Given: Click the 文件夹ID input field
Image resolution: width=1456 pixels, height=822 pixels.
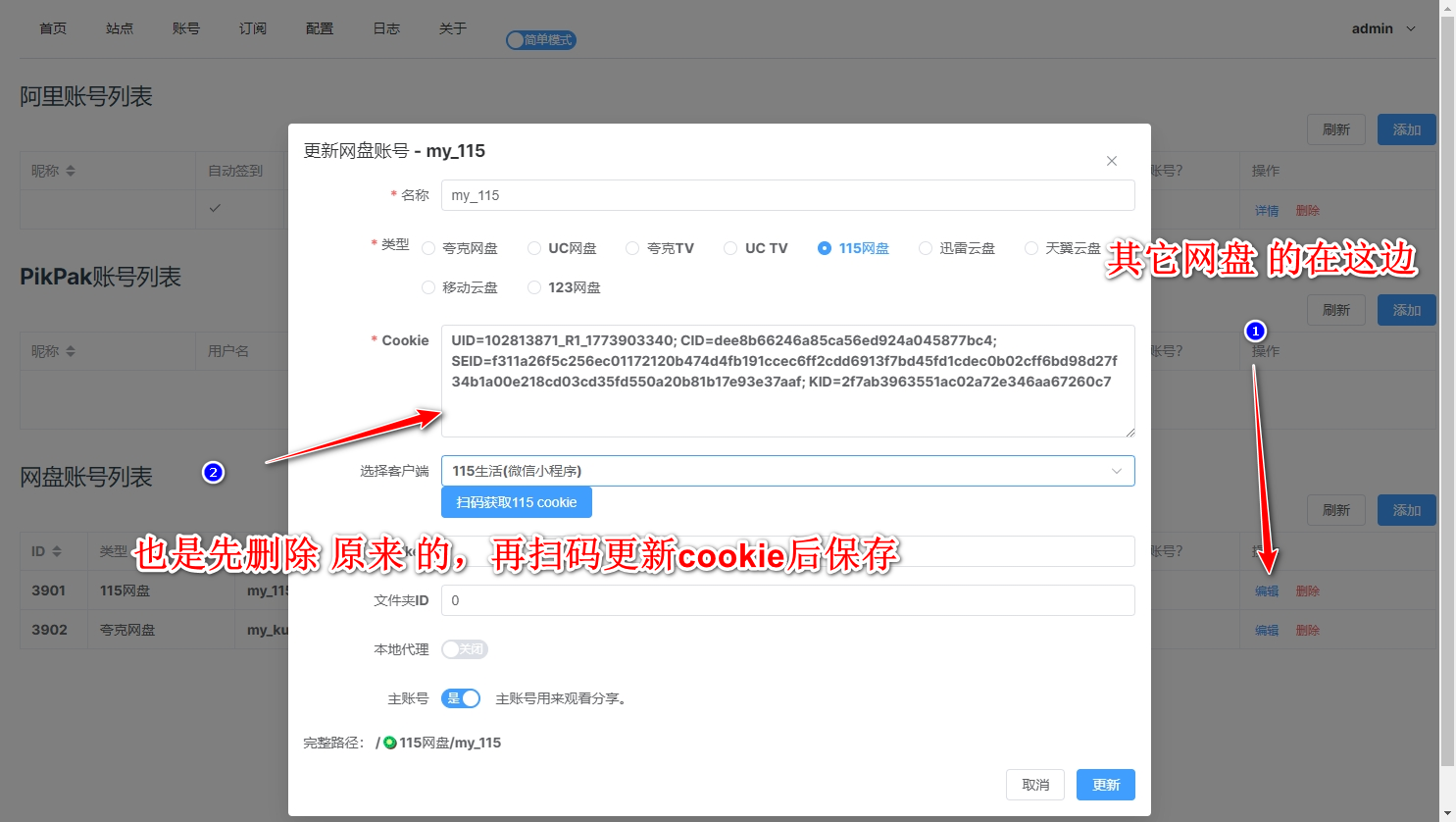Looking at the screenshot, I should pyautogui.click(x=787, y=600).
